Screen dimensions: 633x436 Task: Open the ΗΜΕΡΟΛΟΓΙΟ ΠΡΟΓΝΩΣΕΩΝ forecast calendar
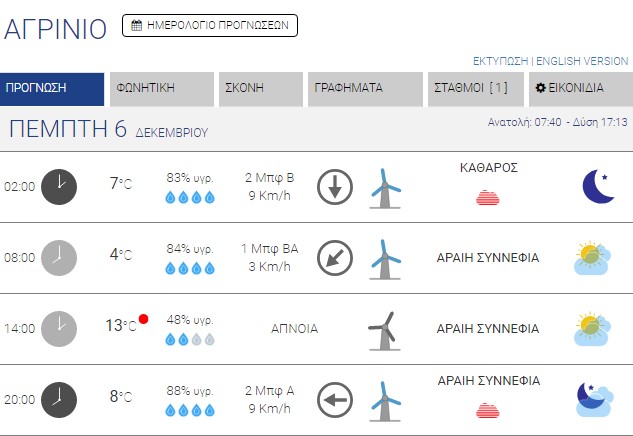click(210, 25)
